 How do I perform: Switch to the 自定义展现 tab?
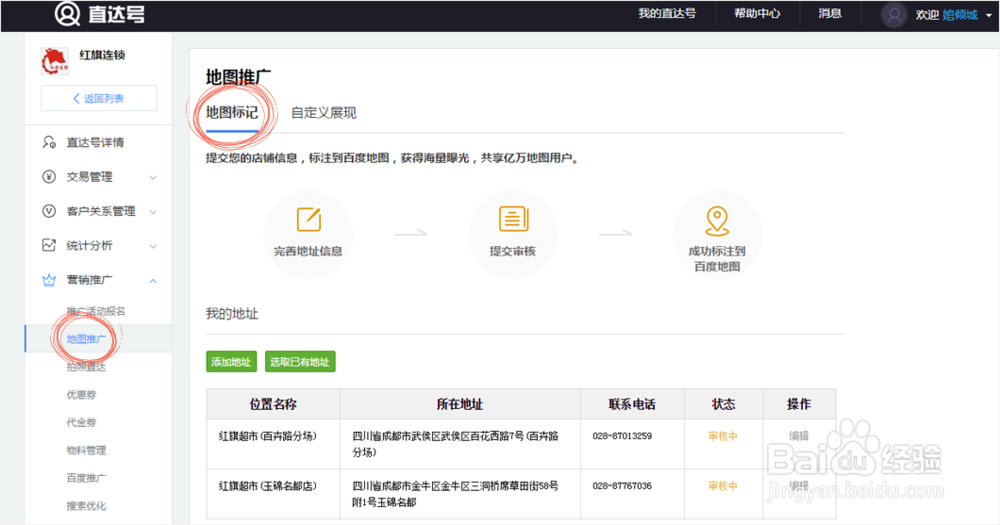(323, 113)
